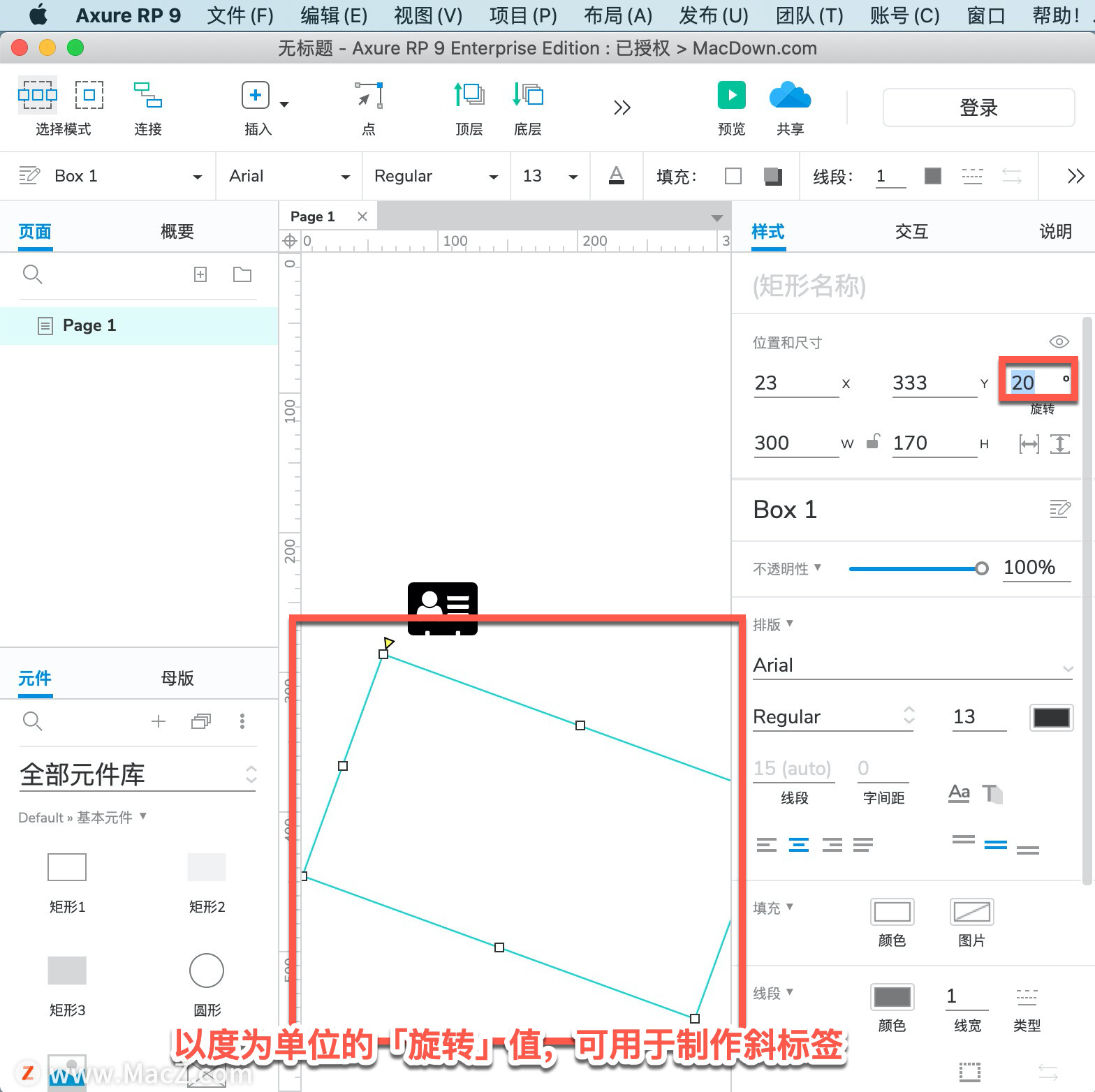Toggle the widget visibility eye icon
Viewport: 1095px width, 1092px height.
click(1059, 341)
